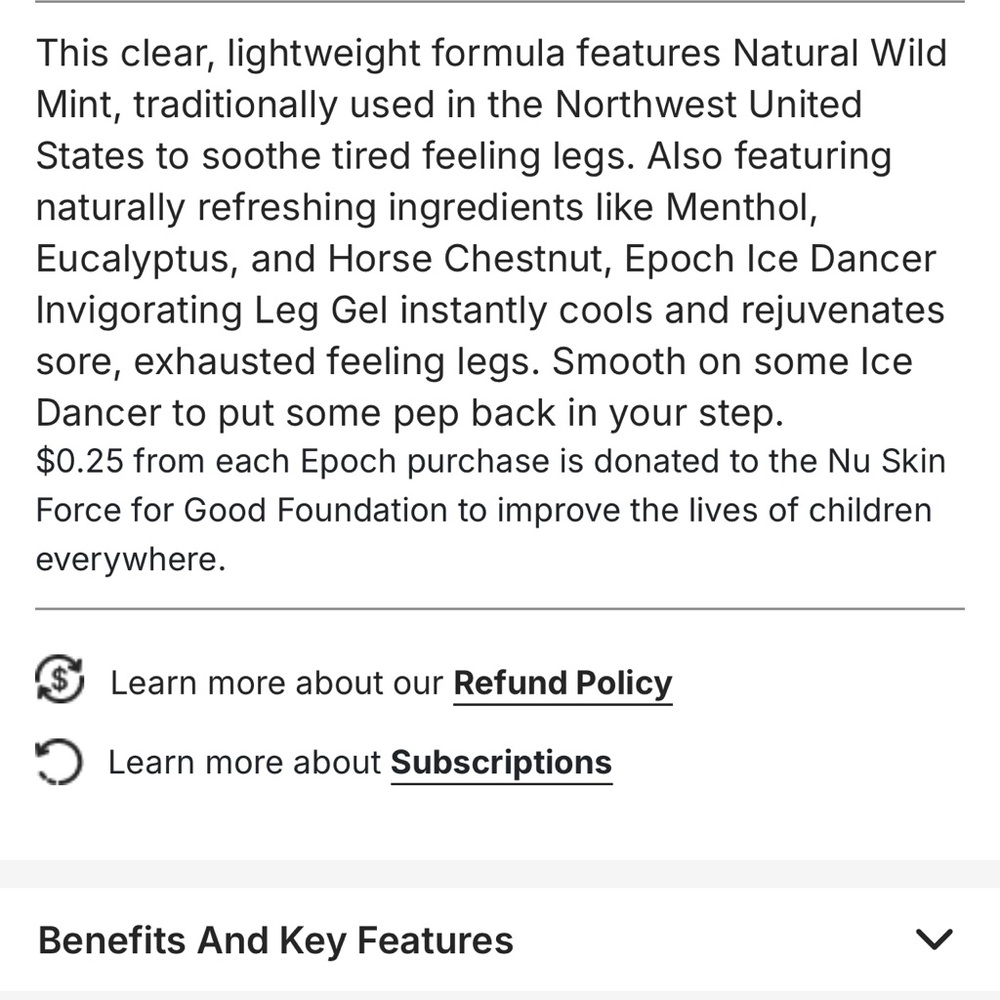
Task: Open the Subscriptions link
Action: pos(501,763)
